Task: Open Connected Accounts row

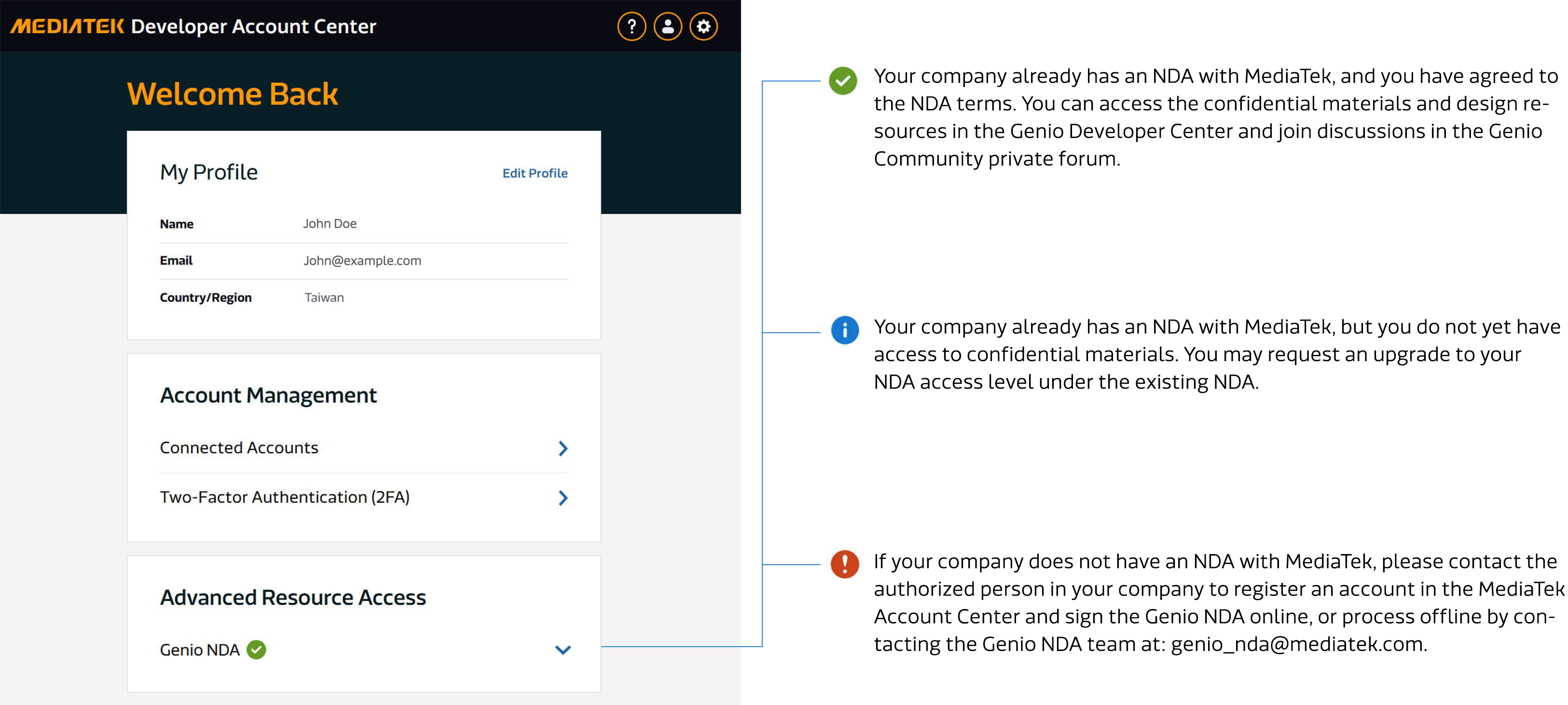Action: click(364, 448)
